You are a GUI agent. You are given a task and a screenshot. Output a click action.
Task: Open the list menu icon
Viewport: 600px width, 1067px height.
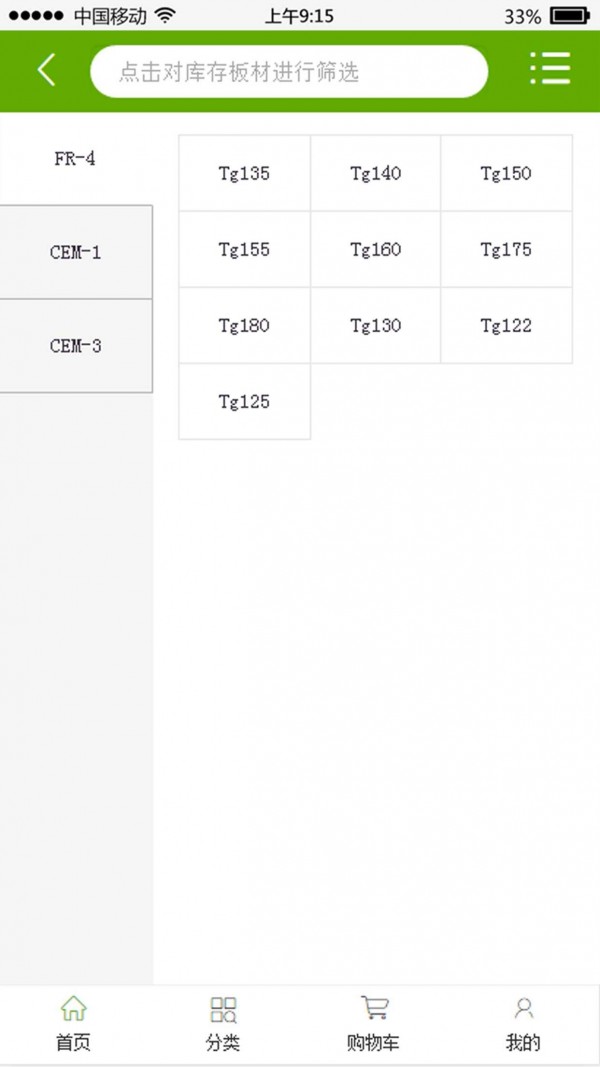point(549,69)
